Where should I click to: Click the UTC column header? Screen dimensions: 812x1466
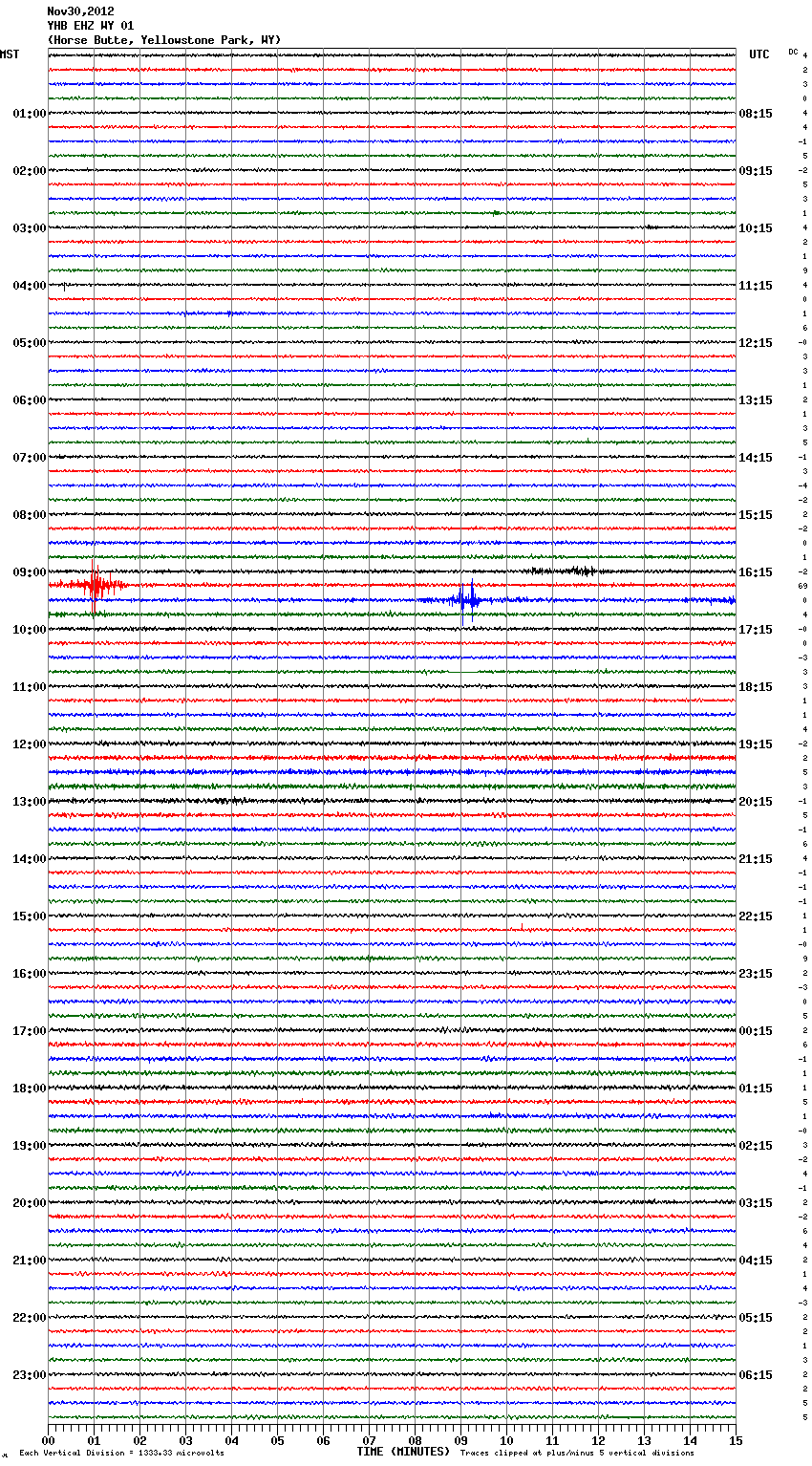tap(759, 54)
